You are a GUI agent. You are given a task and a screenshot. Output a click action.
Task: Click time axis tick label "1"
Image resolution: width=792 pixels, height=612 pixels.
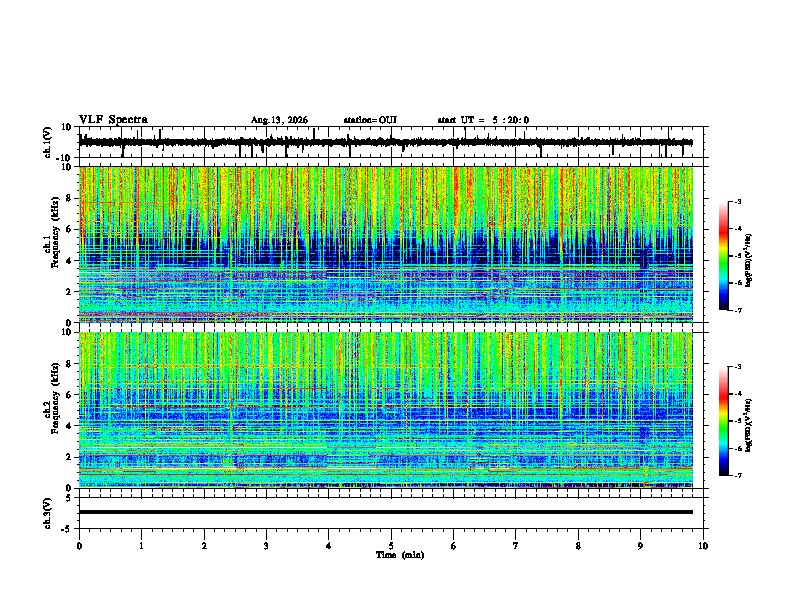tap(141, 546)
